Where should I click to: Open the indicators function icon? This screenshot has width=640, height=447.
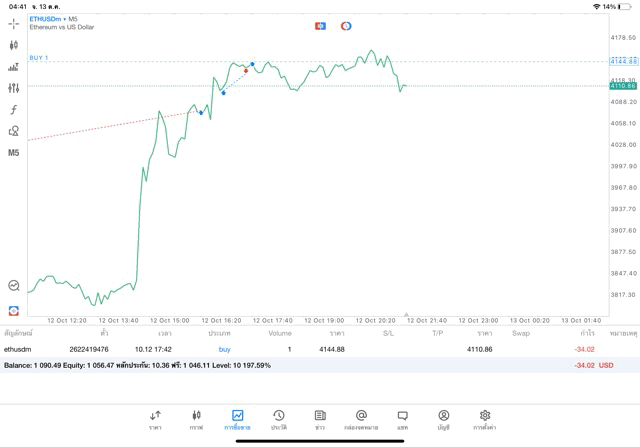[x=13, y=110]
